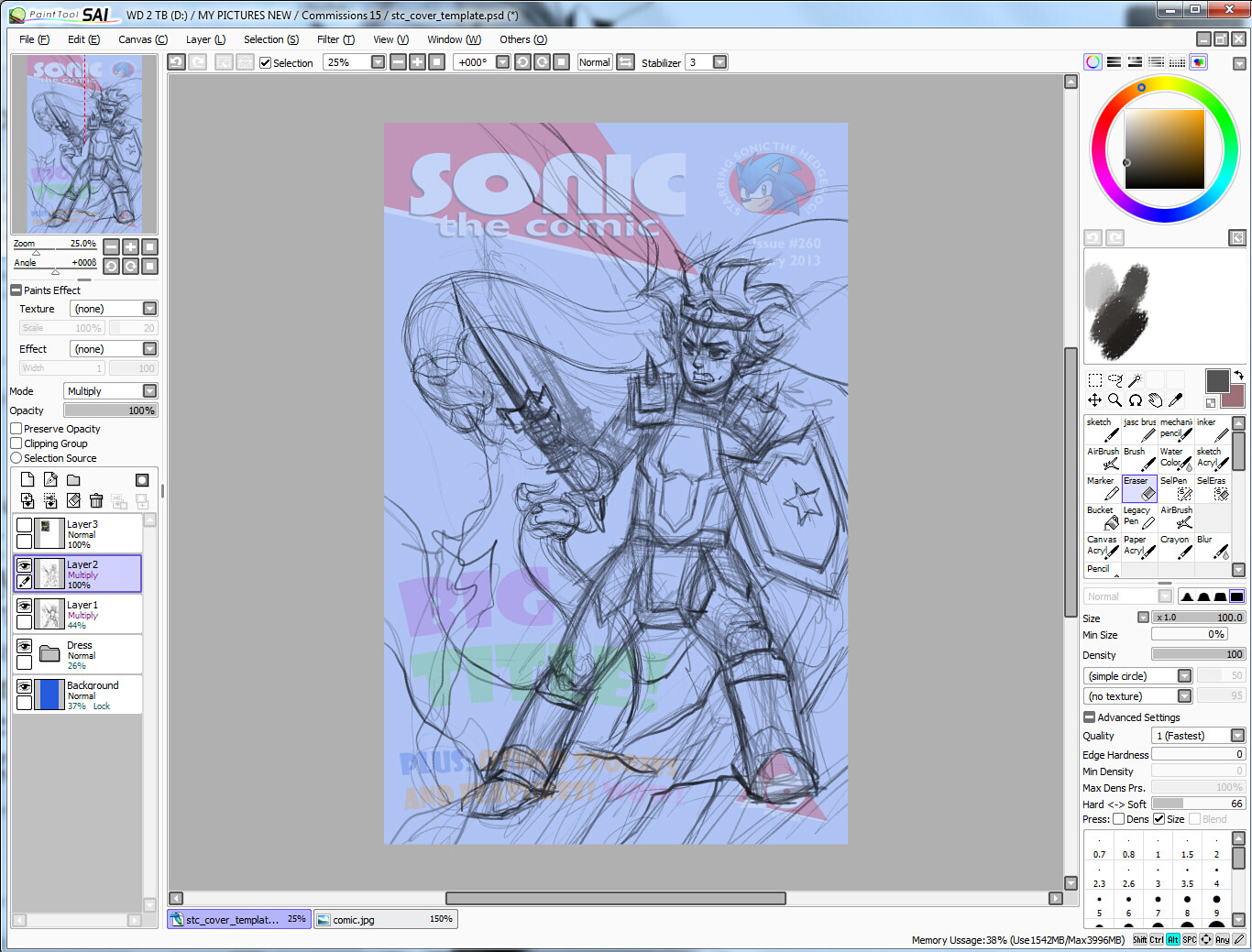Screen dimensions: 1252x952
Task: Open the Filter menu
Action: point(335,39)
